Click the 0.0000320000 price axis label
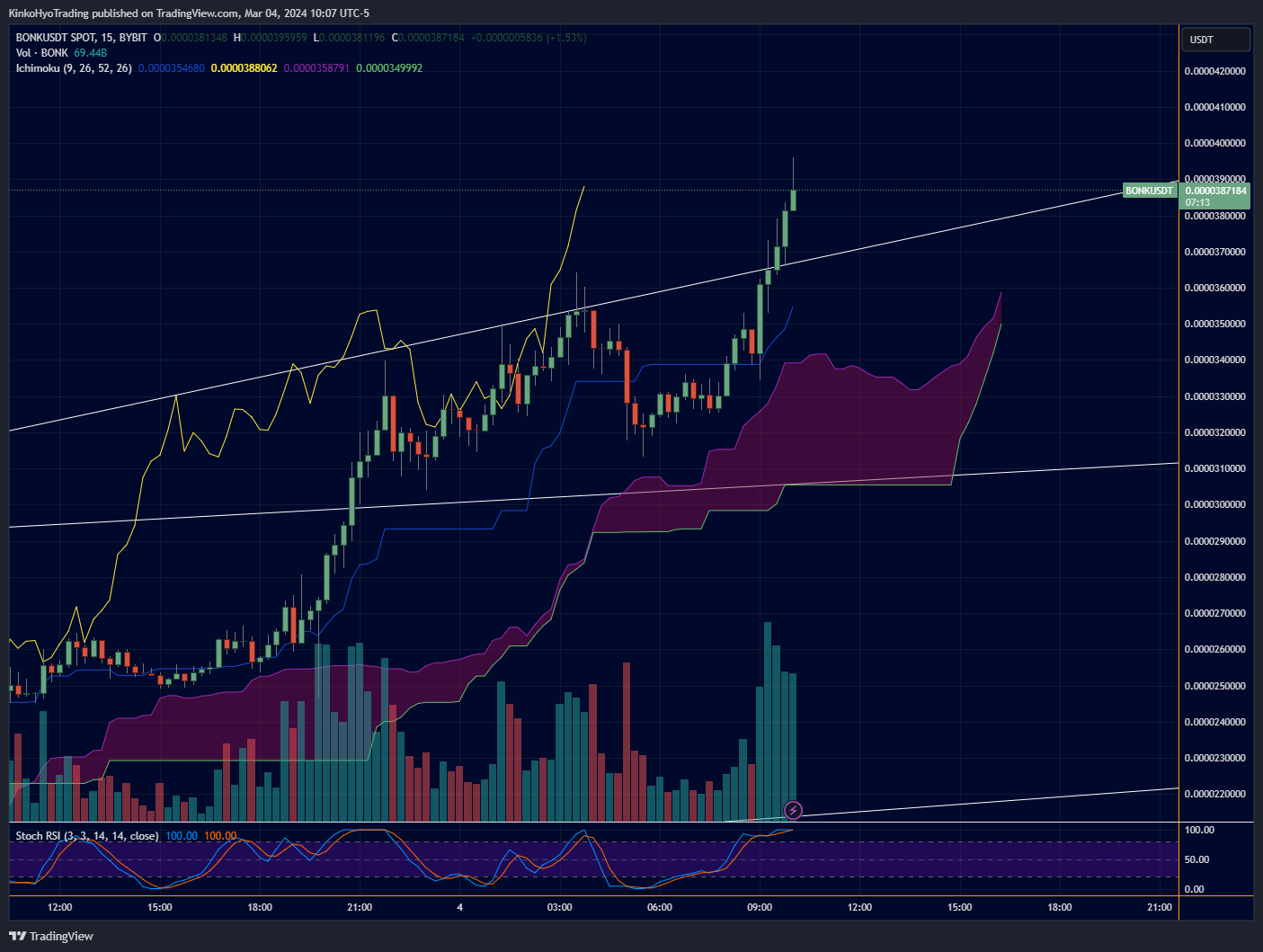The height and width of the screenshot is (952, 1263). (1215, 432)
